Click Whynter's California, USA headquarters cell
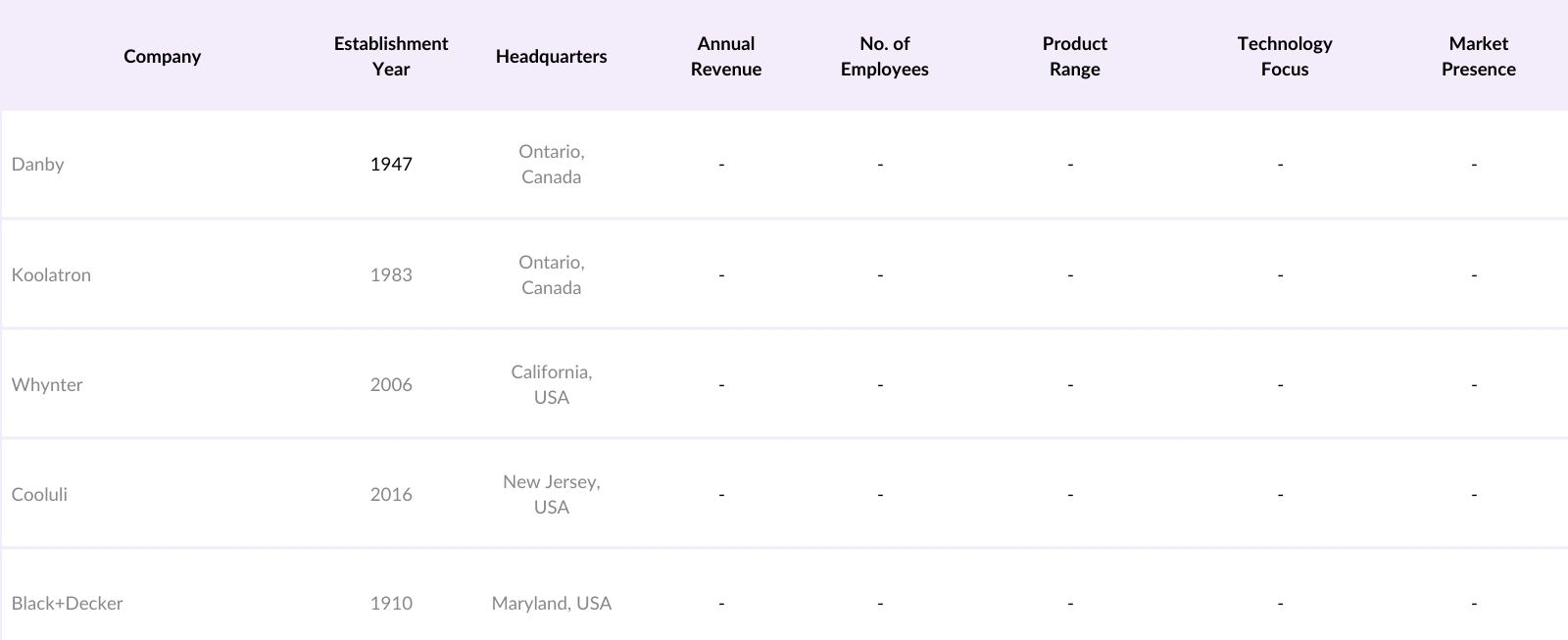Screen dimensions: 1568x640 pyautogui.click(x=551, y=384)
